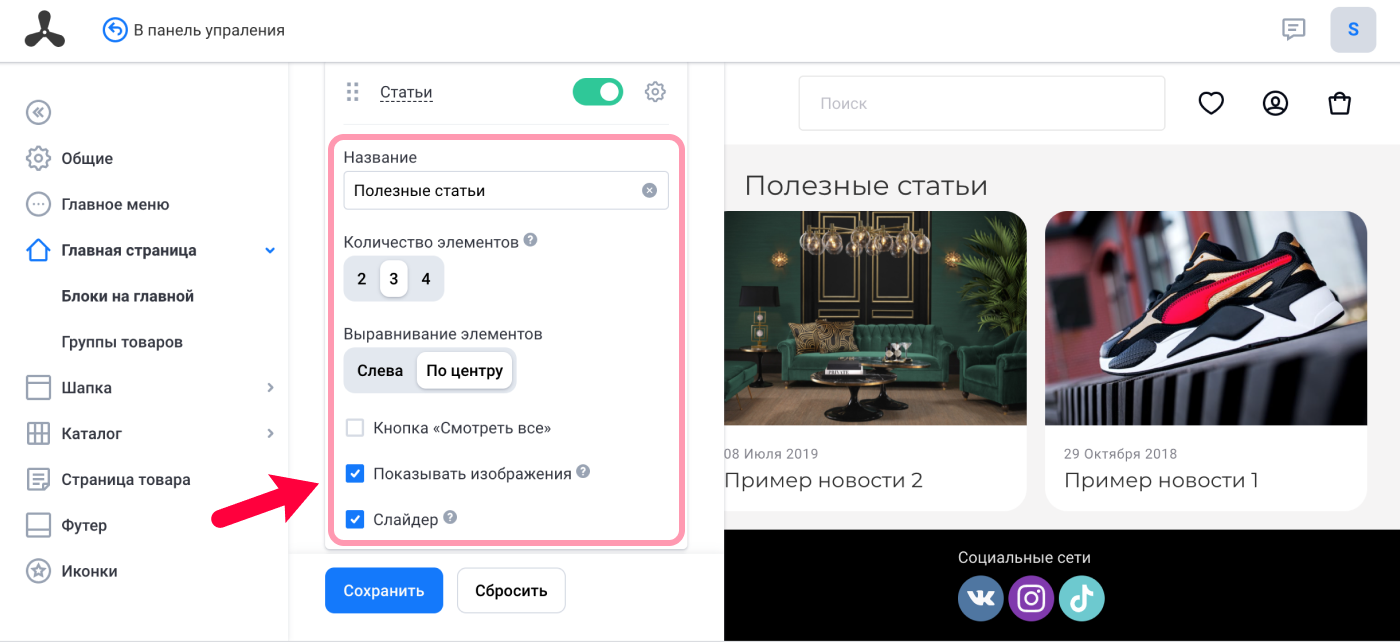Open Блоки на главной subsection
The height and width of the screenshot is (642, 1400).
point(128,296)
